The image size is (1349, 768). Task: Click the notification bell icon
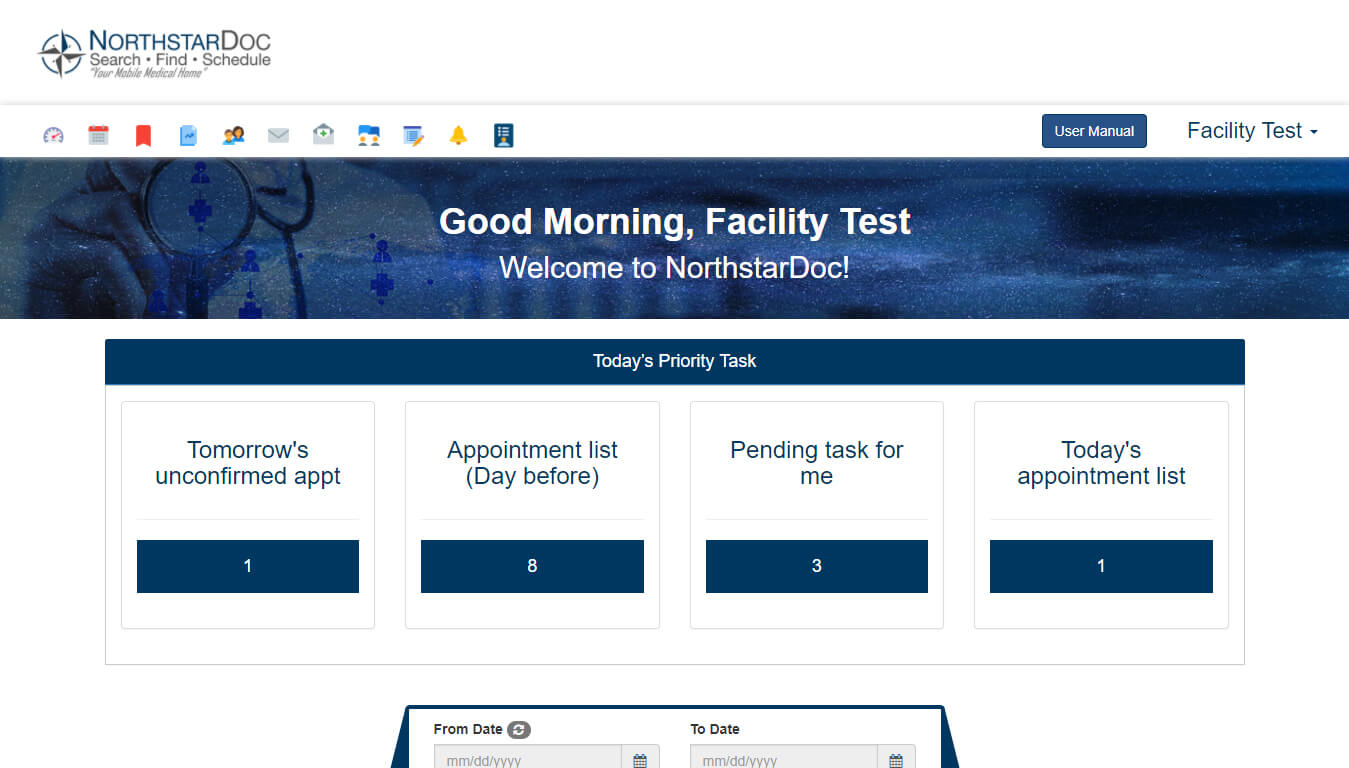pyautogui.click(x=458, y=133)
